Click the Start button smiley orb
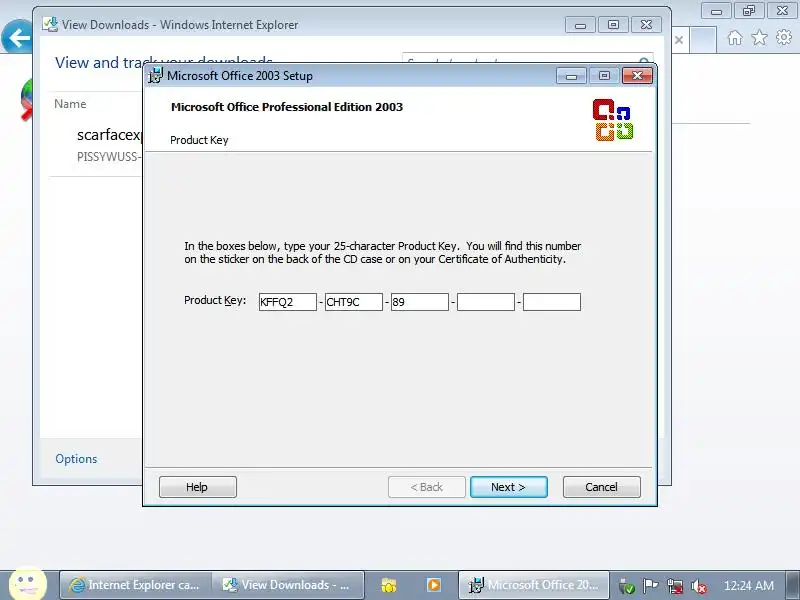Viewport: 800px width, 600px height. [28, 584]
